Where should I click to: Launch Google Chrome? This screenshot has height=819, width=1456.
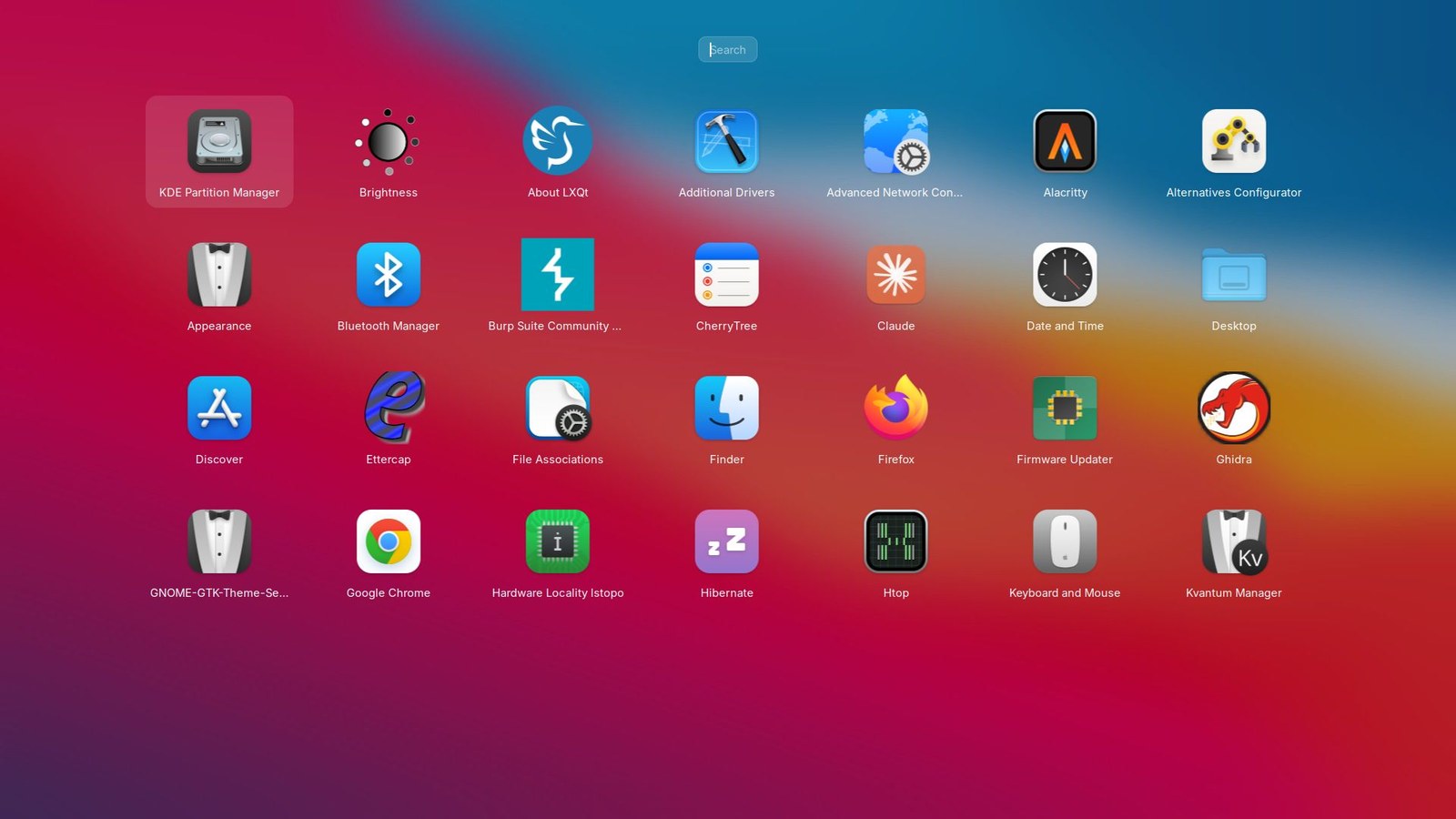point(389,541)
